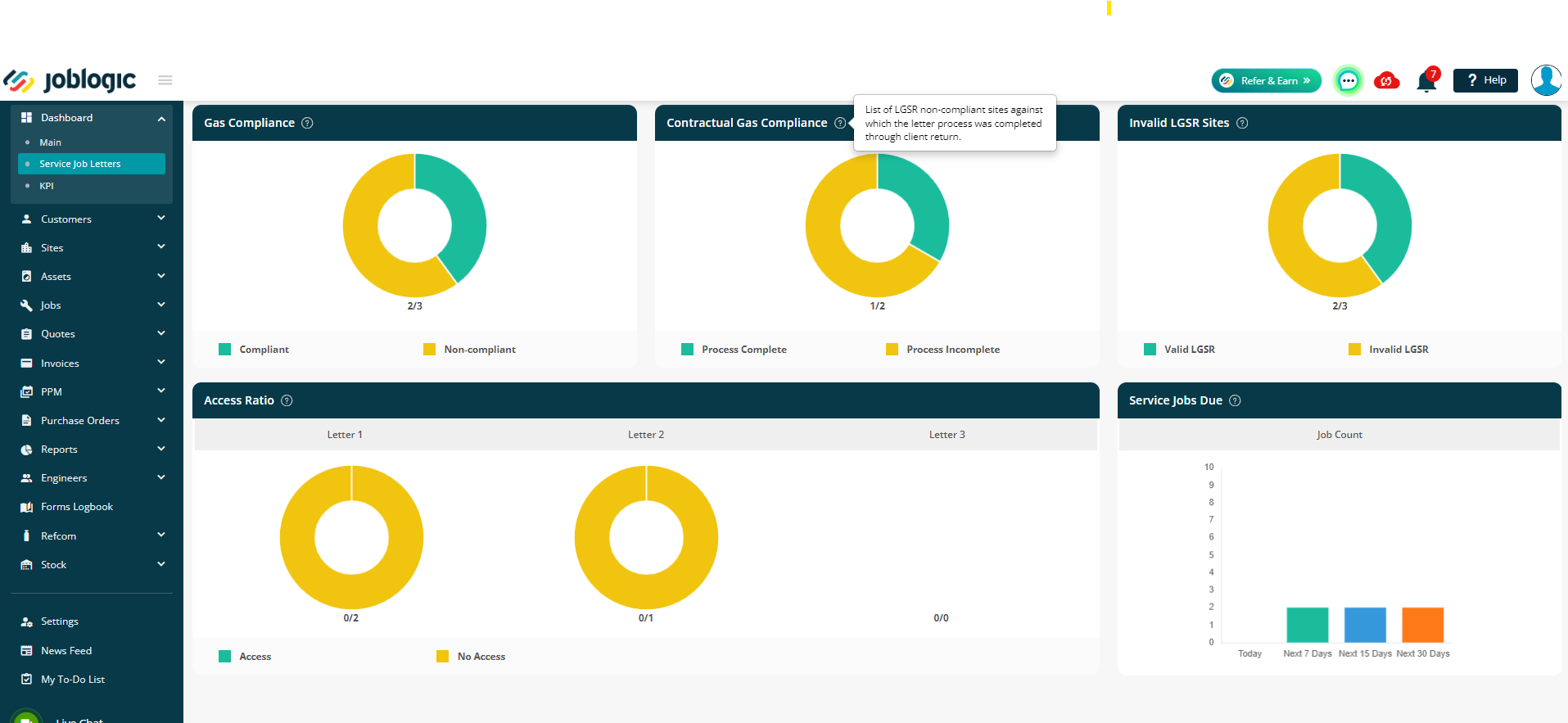Expand the Jobs menu chevron
Screen dimensions: 1568x723
(x=161, y=305)
